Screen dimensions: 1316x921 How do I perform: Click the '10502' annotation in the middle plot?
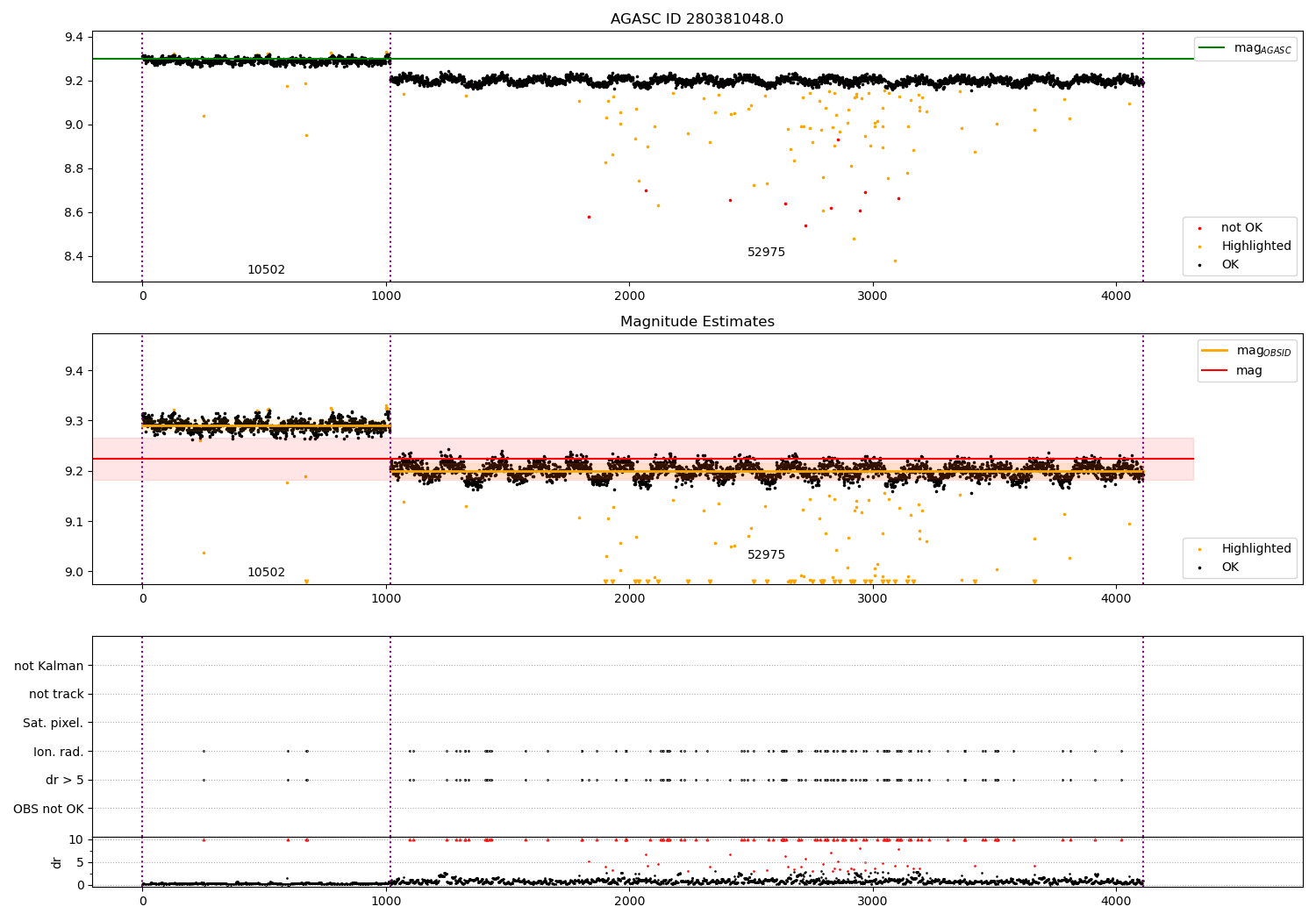pos(266,573)
